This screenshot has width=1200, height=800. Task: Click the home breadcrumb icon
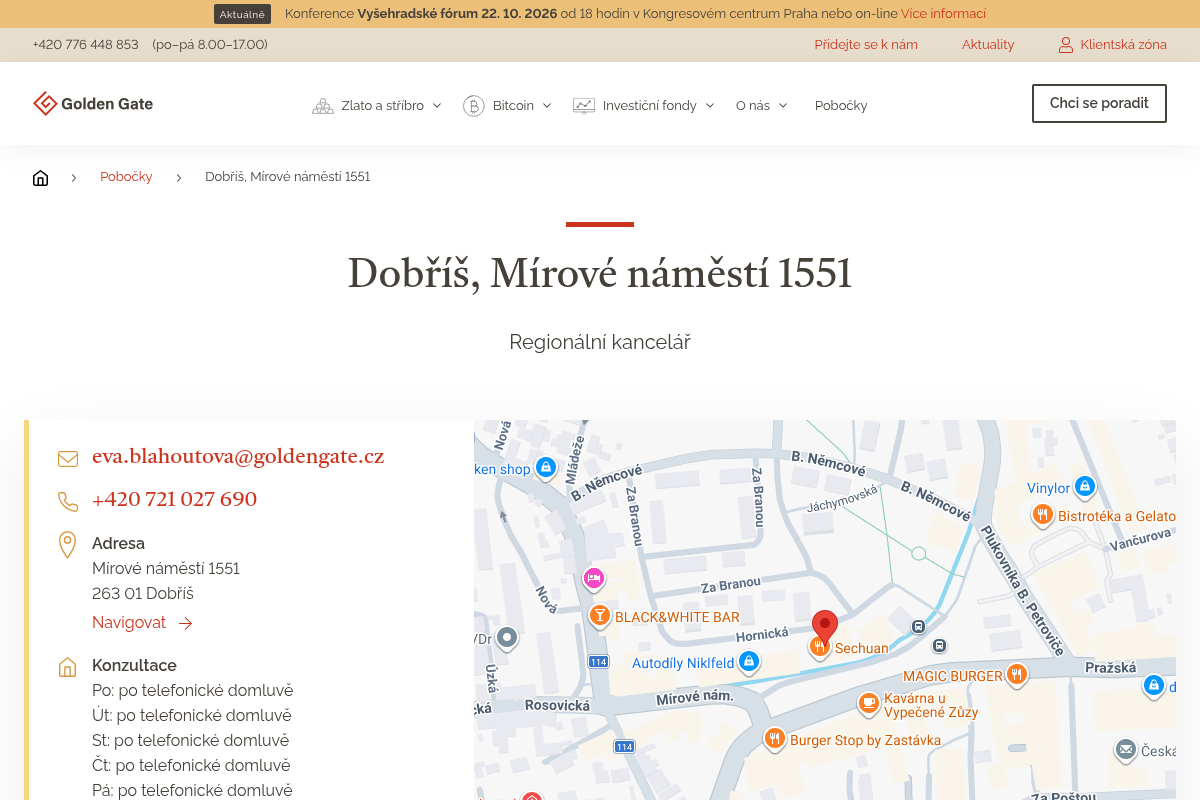point(40,178)
